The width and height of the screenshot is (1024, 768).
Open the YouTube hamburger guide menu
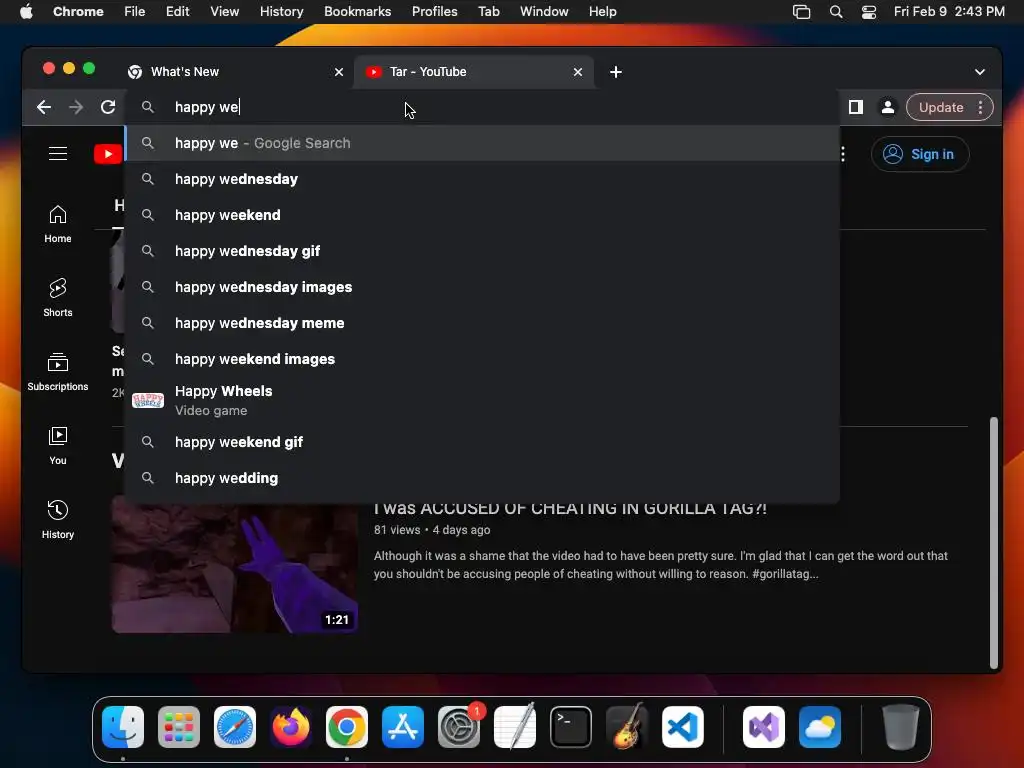pos(58,153)
